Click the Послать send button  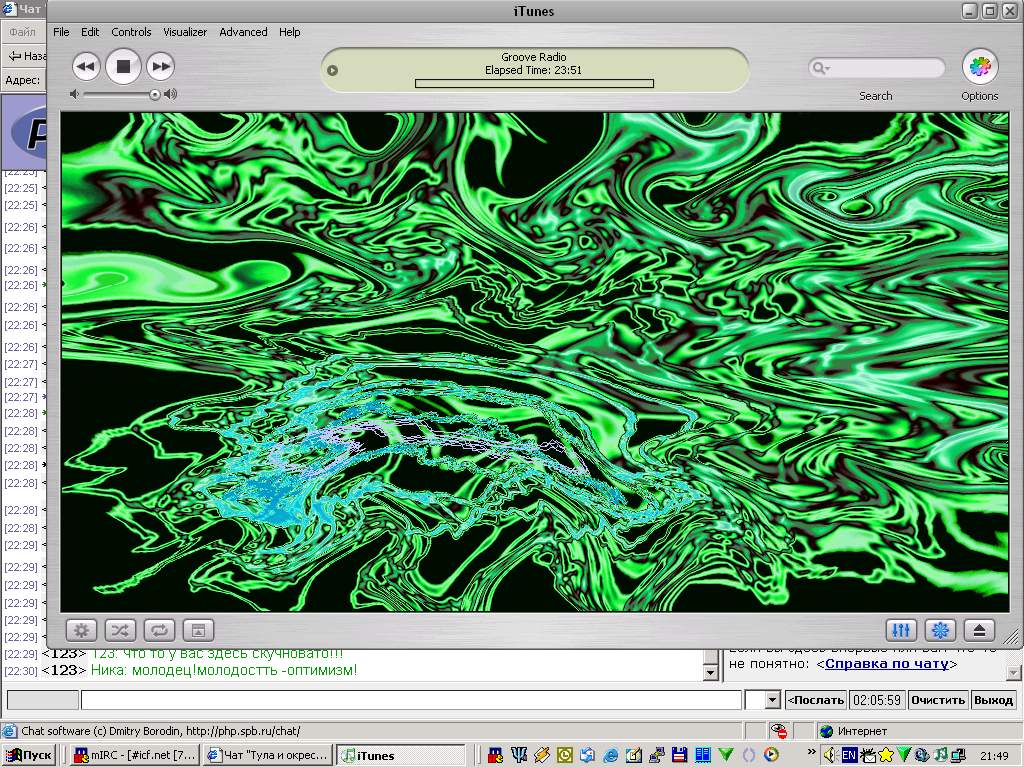click(x=816, y=700)
